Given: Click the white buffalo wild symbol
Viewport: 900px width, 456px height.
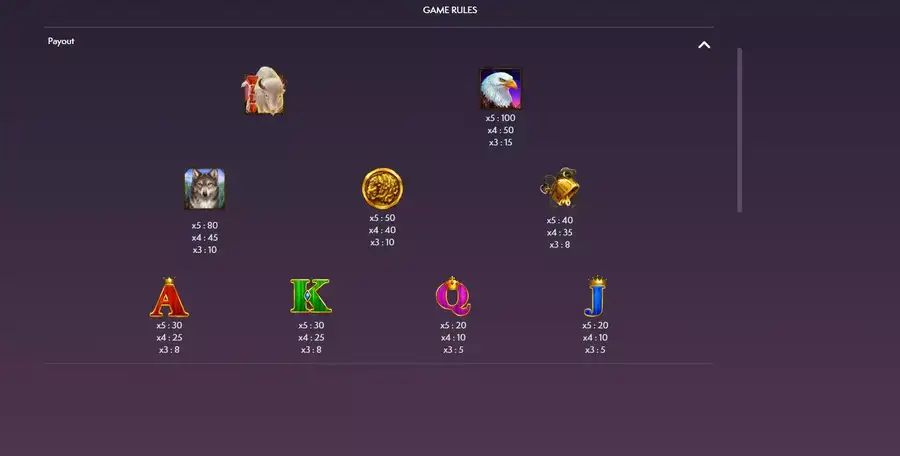Looking at the screenshot, I should tap(264, 91).
